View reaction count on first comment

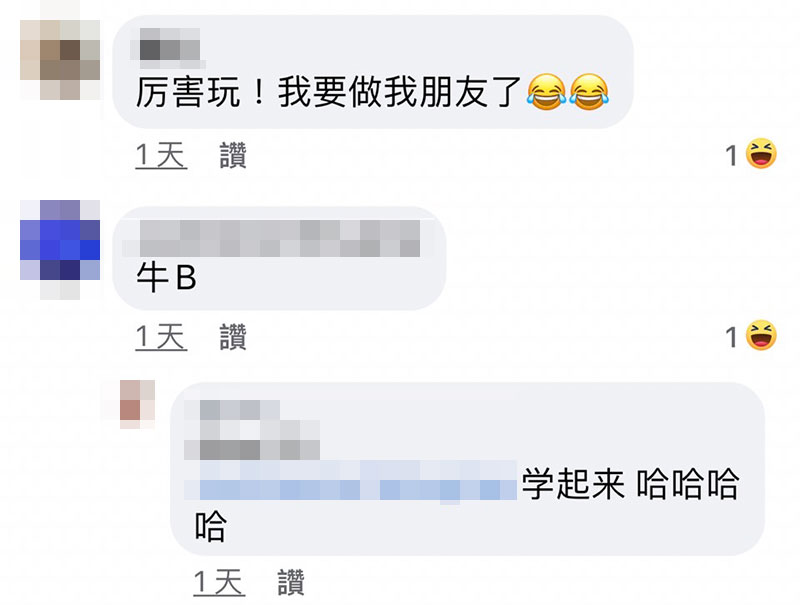(732, 156)
